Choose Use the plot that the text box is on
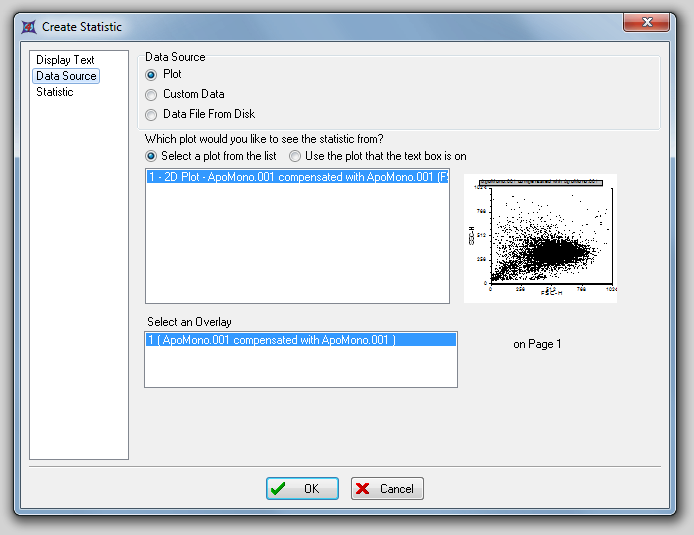The height and width of the screenshot is (535, 694). click(295, 156)
